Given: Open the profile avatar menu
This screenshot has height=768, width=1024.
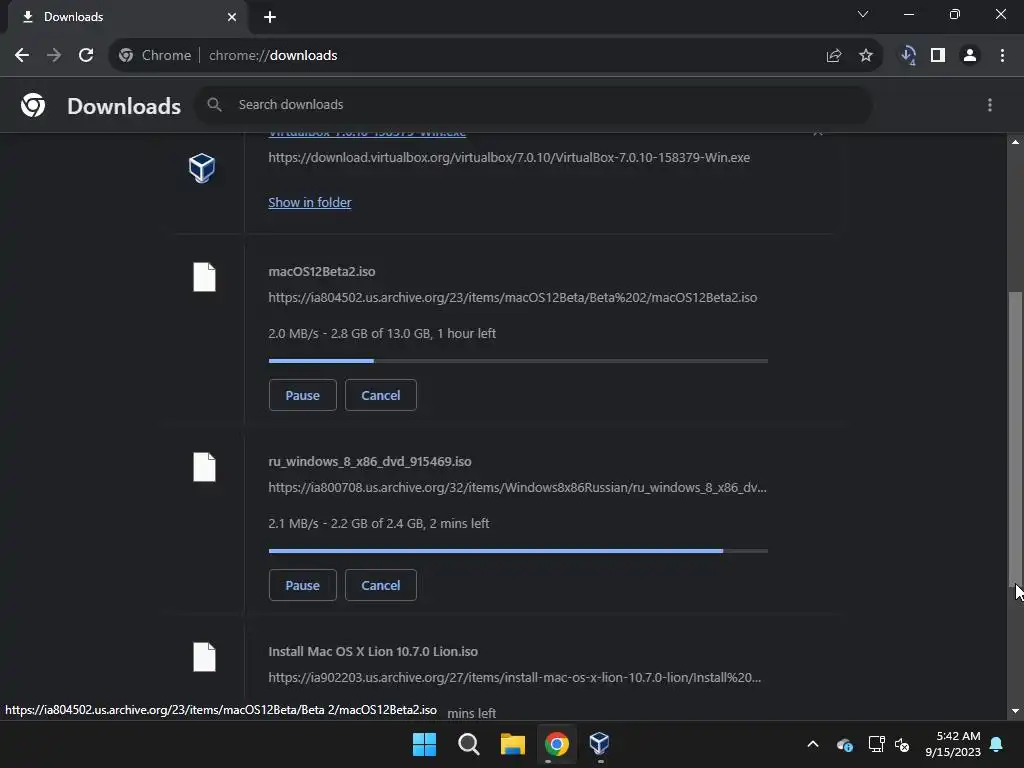Looking at the screenshot, I should point(970,56).
